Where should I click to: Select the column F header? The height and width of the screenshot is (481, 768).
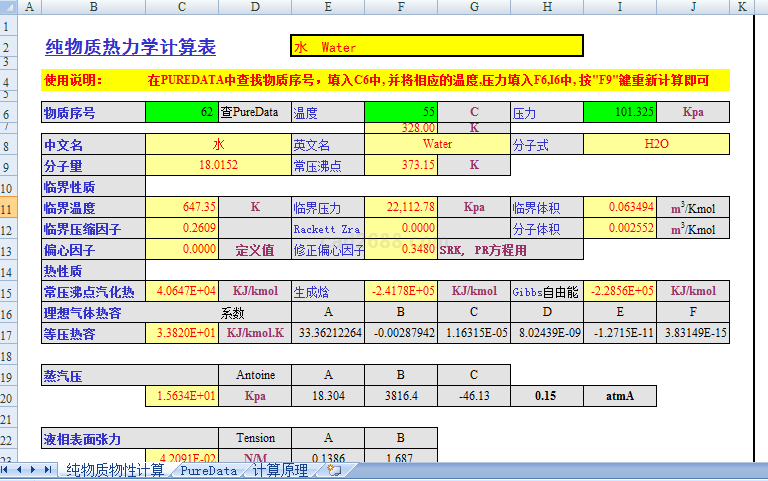(402, 7)
